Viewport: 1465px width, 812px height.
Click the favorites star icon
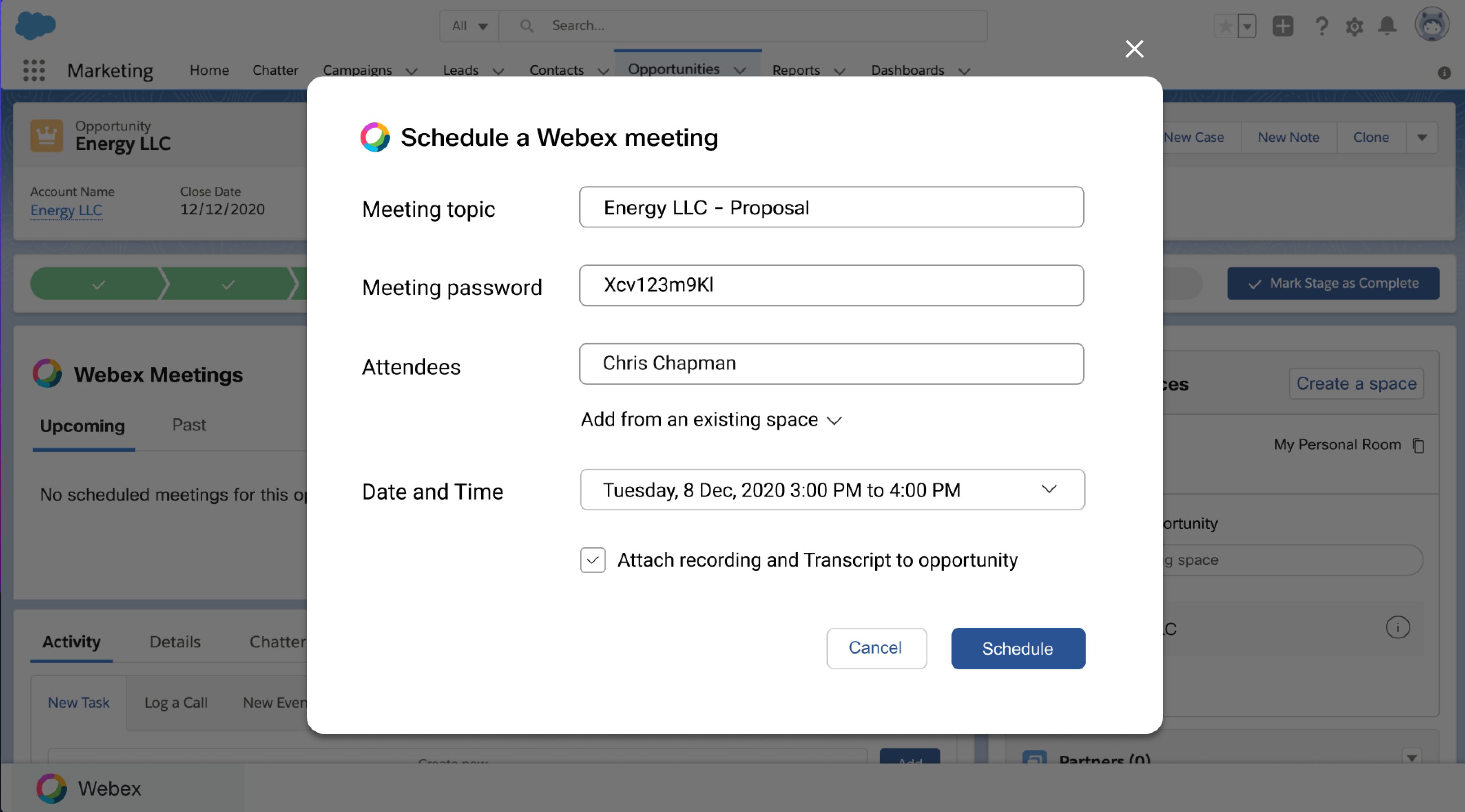(x=1226, y=26)
